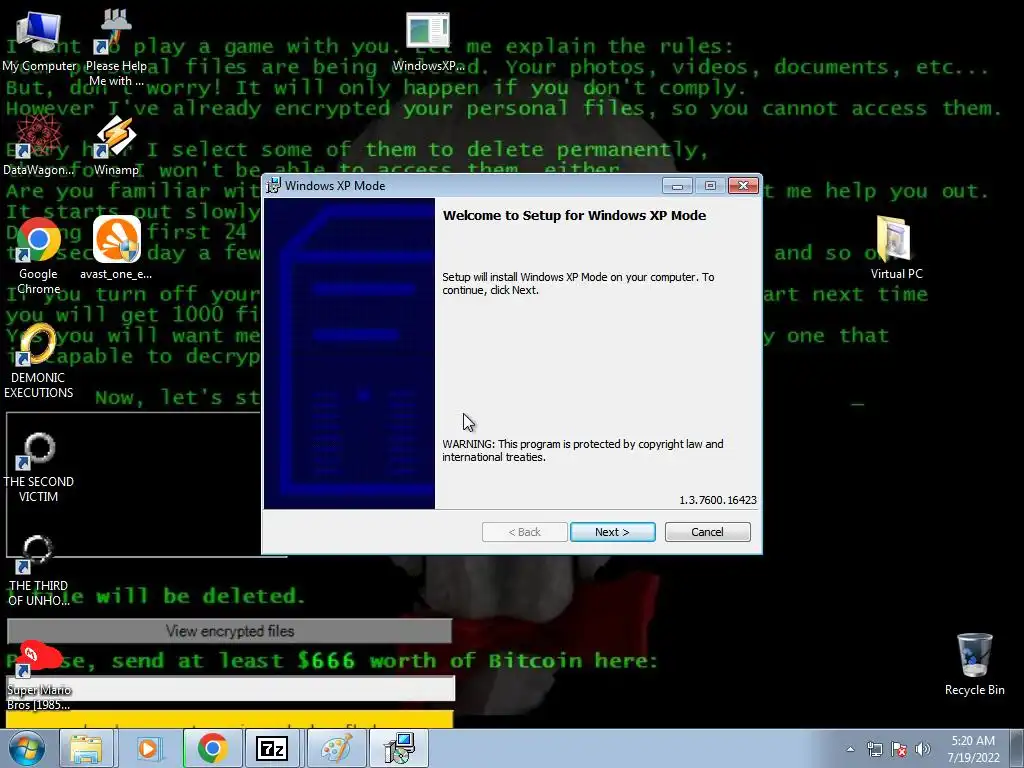Click the yellow bar under Bitcoin field
This screenshot has height=768, width=1024.
229,719
